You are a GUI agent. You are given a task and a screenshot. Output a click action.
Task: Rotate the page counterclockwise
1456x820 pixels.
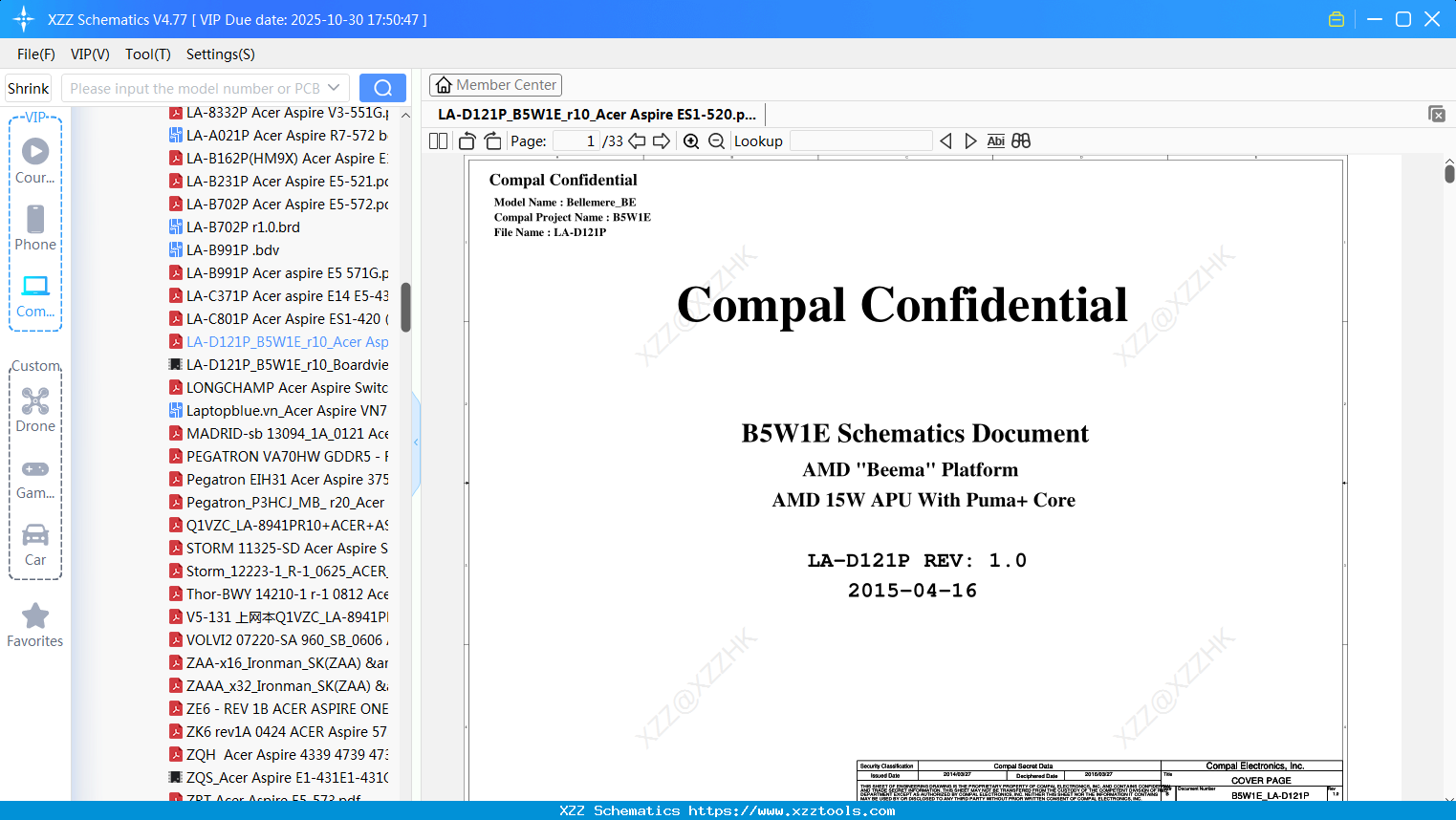pos(467,141)
